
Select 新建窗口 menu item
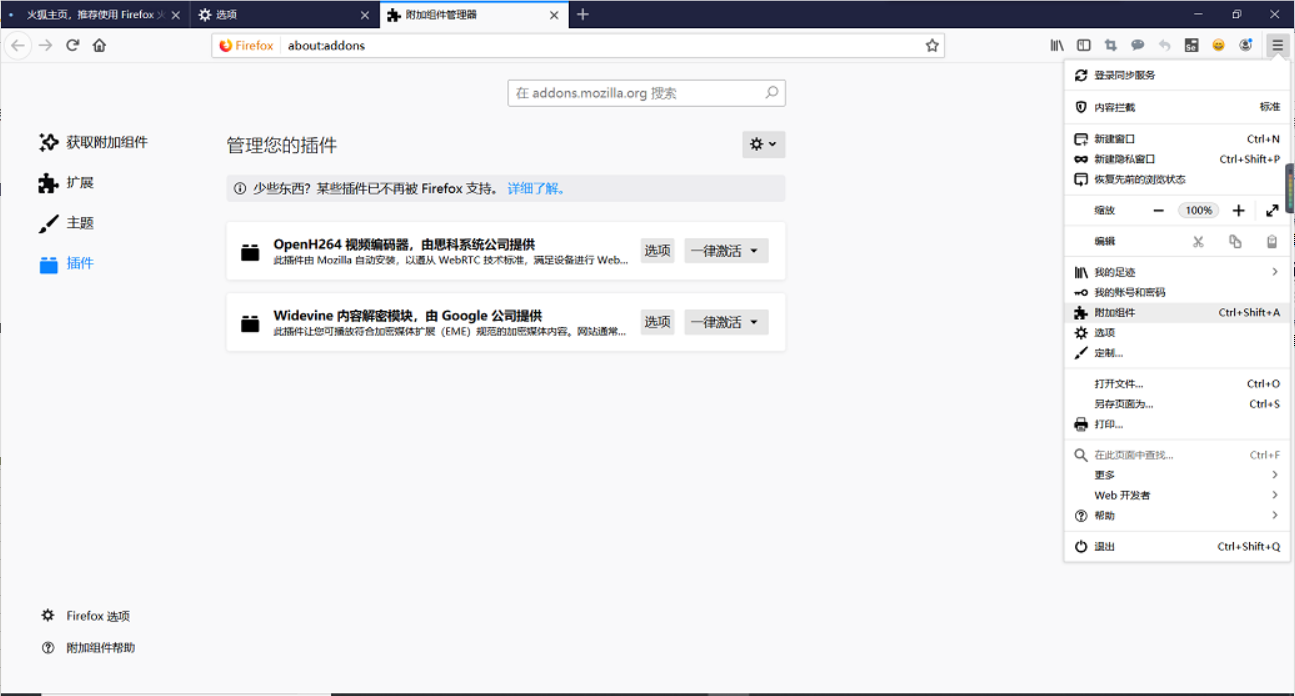click(1176, 139)
